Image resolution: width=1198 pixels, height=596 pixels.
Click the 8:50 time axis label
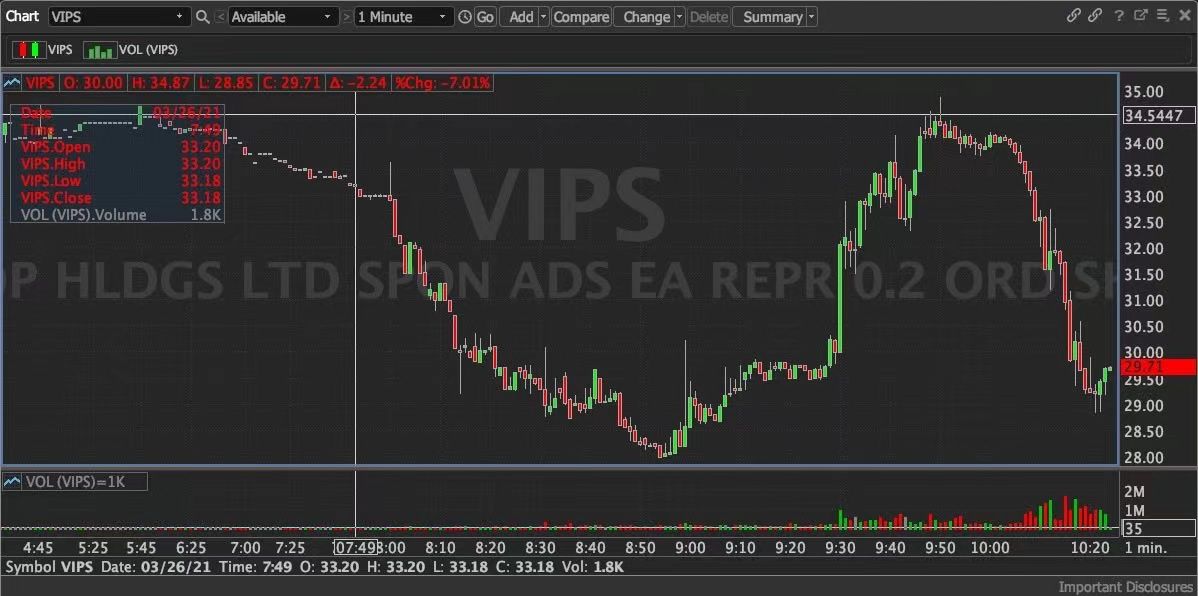click(641, 548)
